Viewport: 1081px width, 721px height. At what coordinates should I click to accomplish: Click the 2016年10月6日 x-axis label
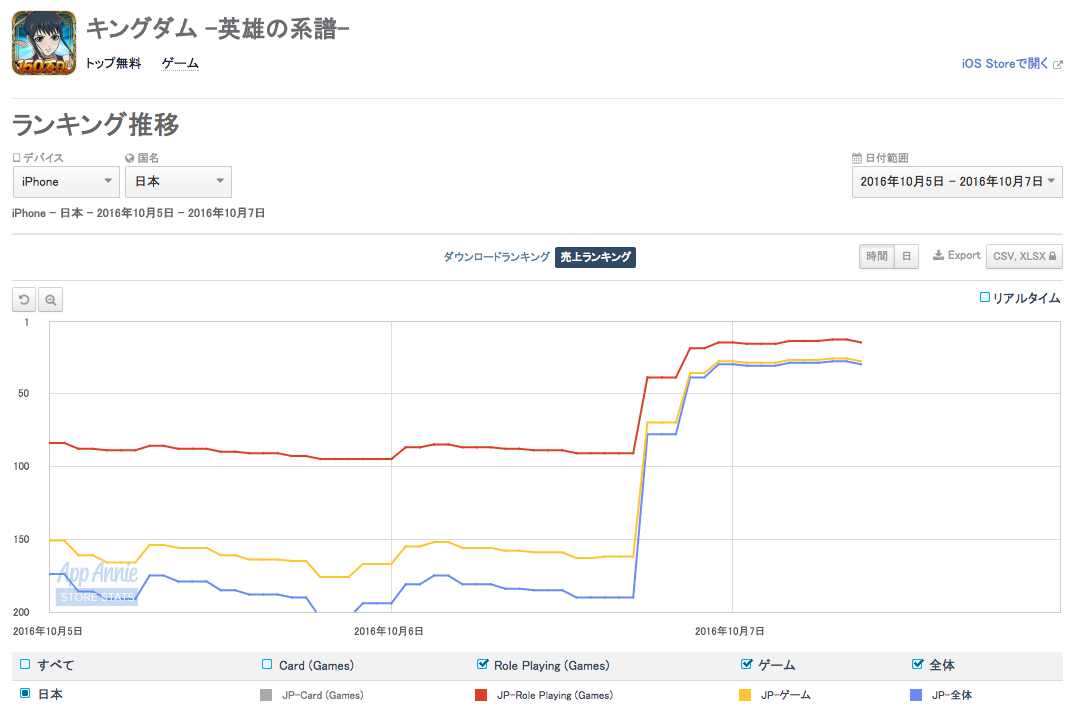(x=389, y=631)
